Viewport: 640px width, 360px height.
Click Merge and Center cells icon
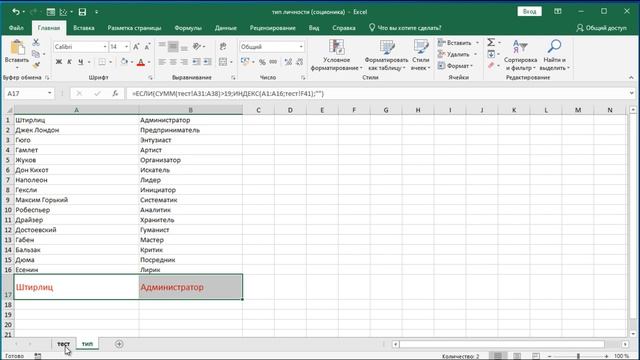223,62
